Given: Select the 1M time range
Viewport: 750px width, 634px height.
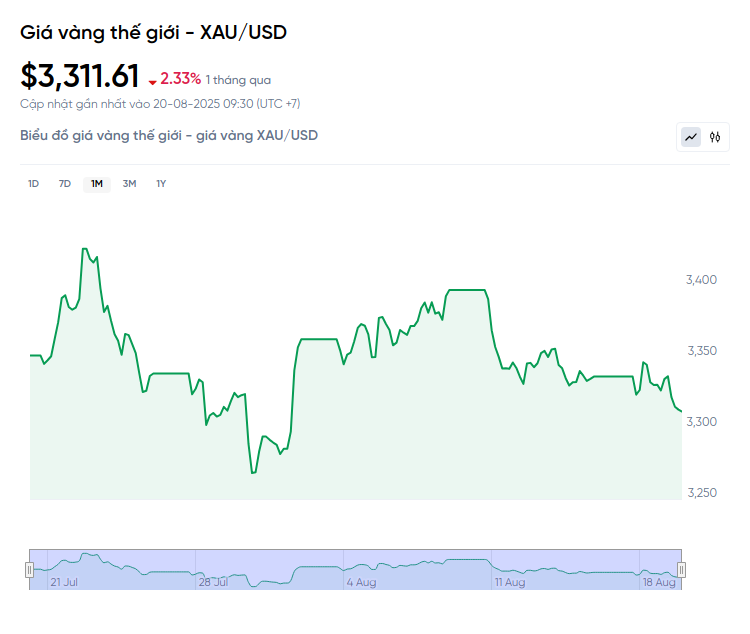Looking at the screenshot, I should pyautogui.click(x=97, y=183).
